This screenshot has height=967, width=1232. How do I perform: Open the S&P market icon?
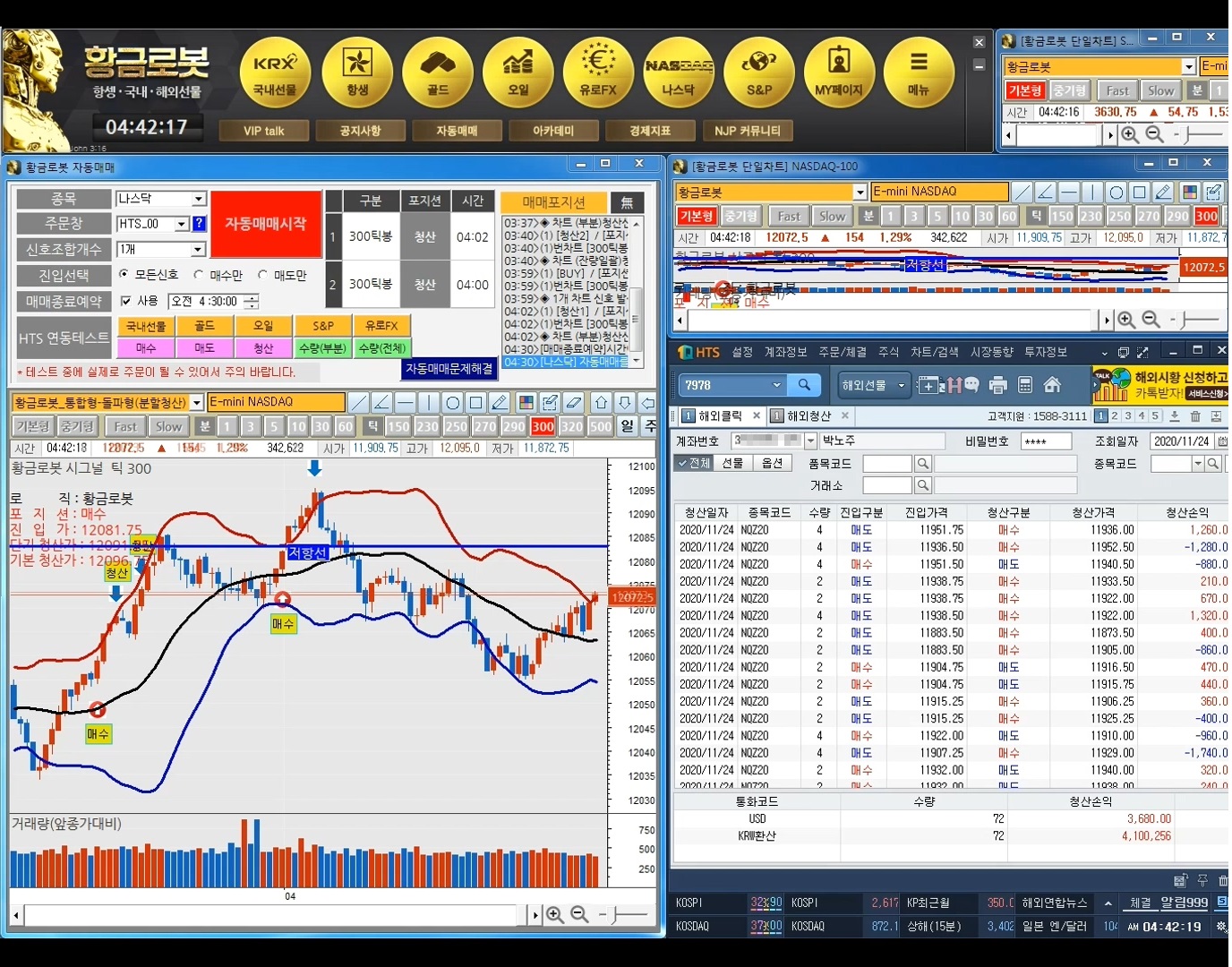coord(758,73)
